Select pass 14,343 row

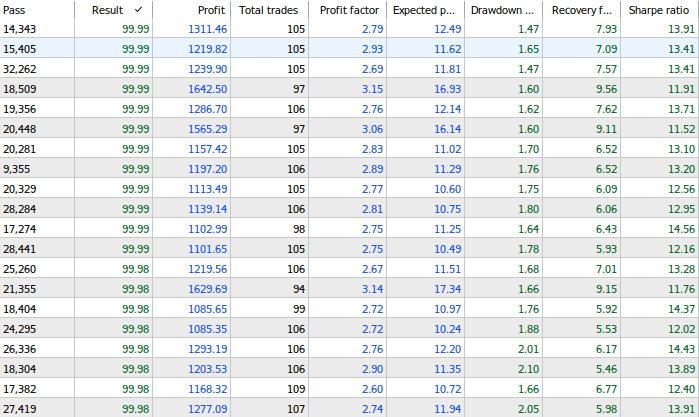[x=350, y=29]
